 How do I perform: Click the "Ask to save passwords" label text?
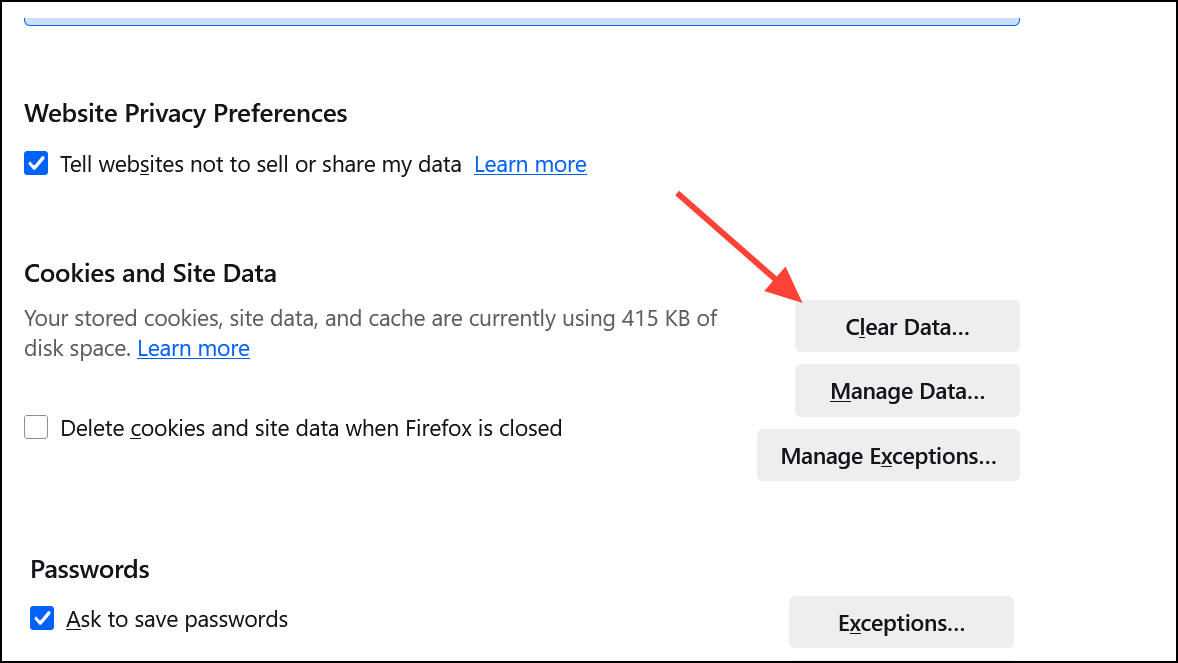point(177,619)
